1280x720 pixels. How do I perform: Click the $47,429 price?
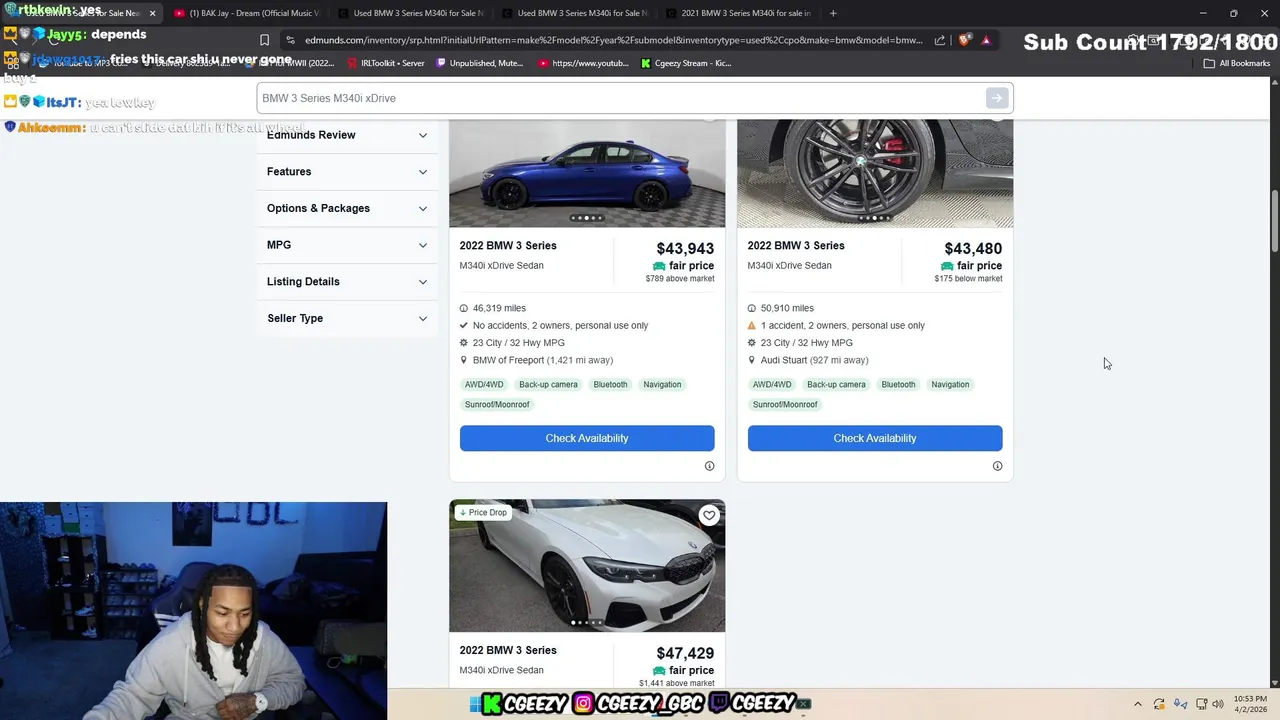coord(685,654)
